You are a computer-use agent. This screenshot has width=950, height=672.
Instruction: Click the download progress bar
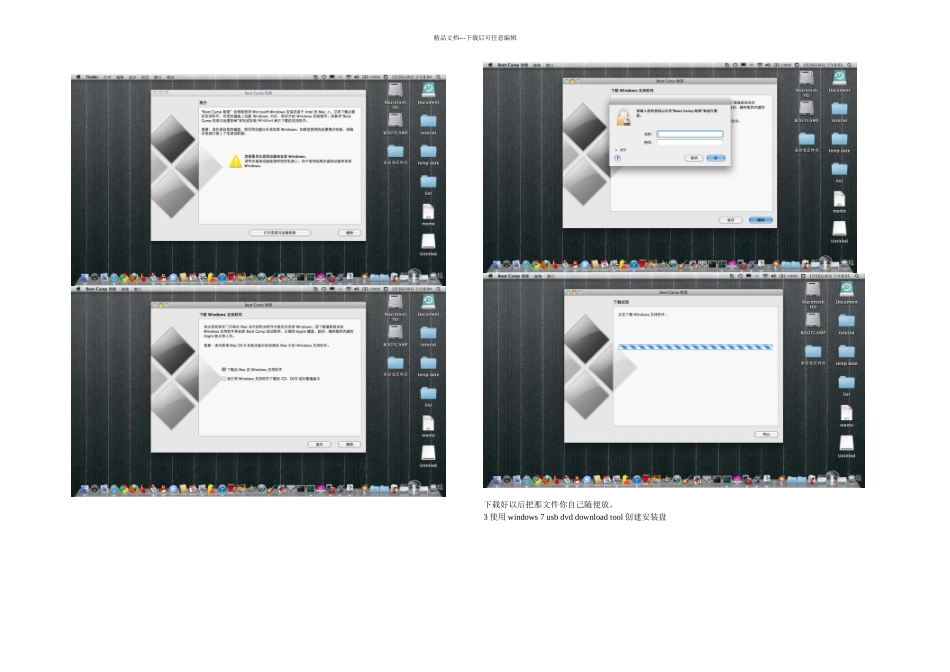696,347
